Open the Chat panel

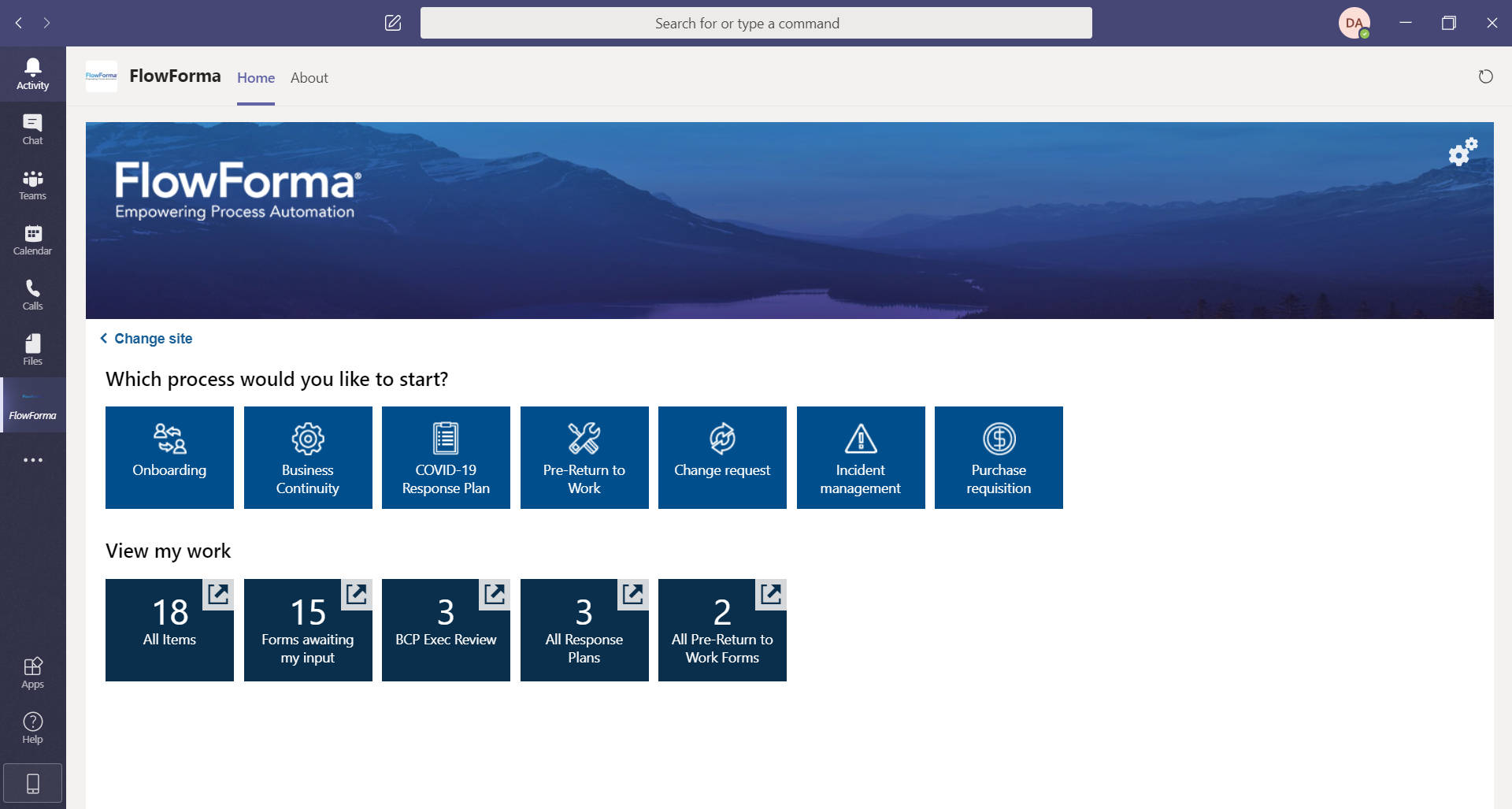(32, 128)
